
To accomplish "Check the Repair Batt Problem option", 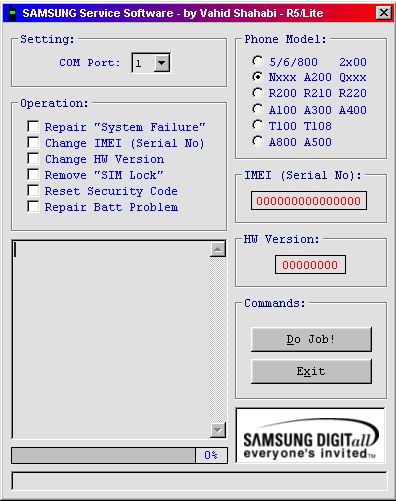I will click(x=33, y=206).
